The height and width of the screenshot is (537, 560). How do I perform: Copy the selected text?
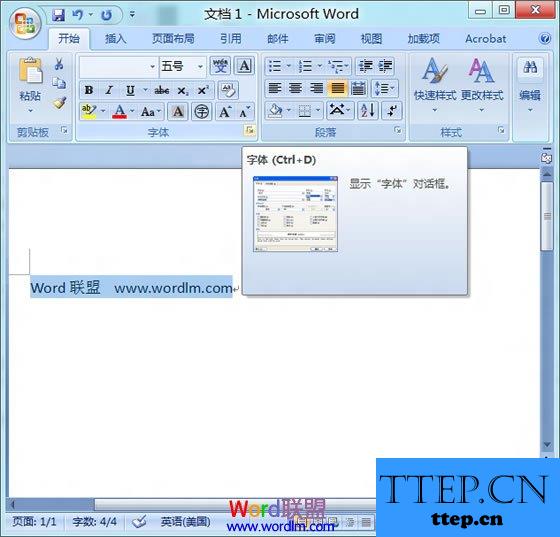[59, 83]
